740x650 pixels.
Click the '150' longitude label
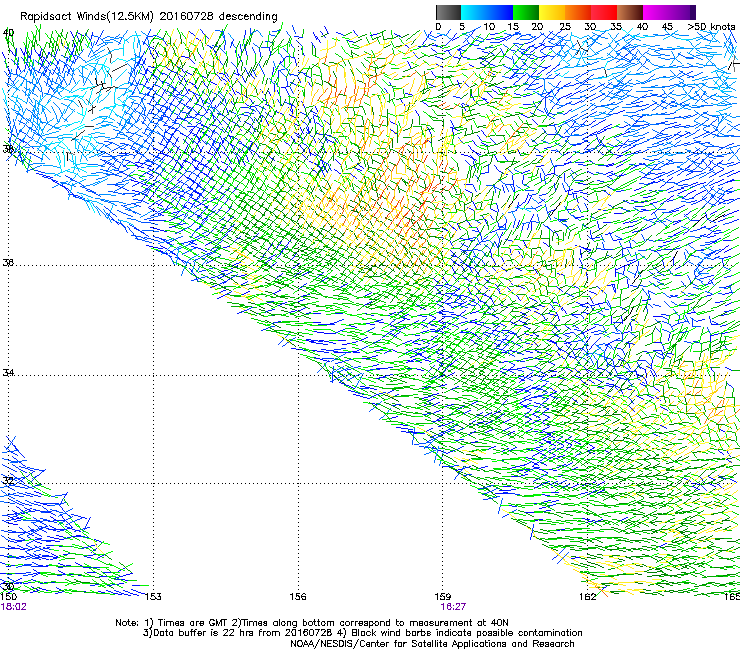click(8, 597)
